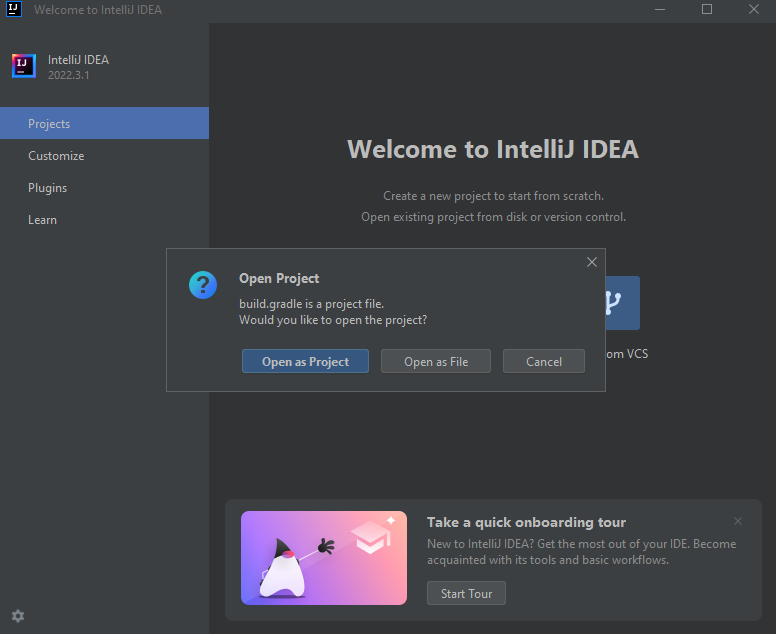776x634 pixels.
Task: Click the question mark icon in dialog
Action: tap(203, 285)
